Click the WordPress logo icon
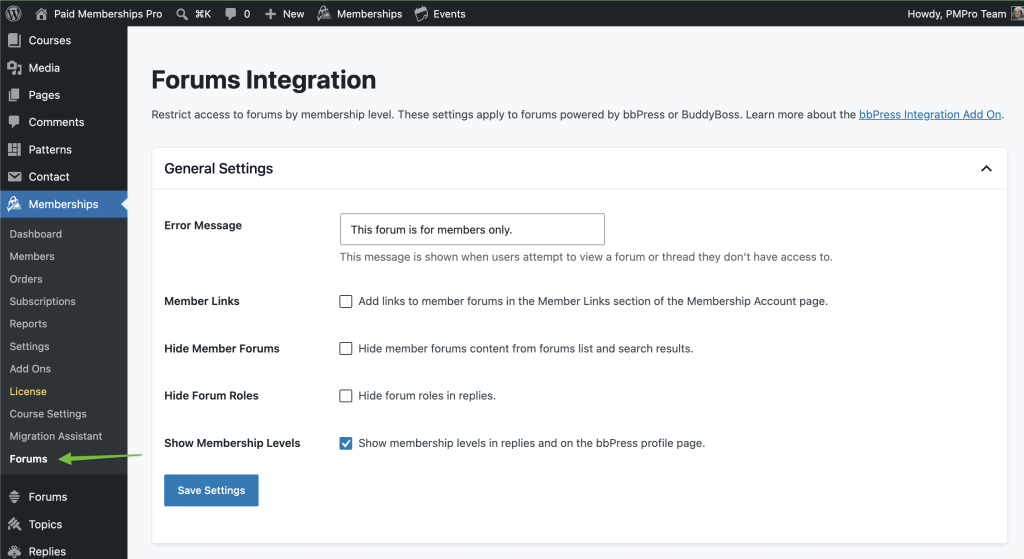The width and height of the screenshot is (1024, 559). click(x=14, y=14)
